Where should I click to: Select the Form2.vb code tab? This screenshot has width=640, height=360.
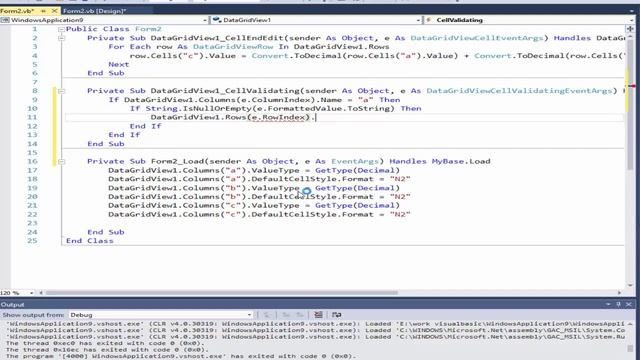point(17,11)
